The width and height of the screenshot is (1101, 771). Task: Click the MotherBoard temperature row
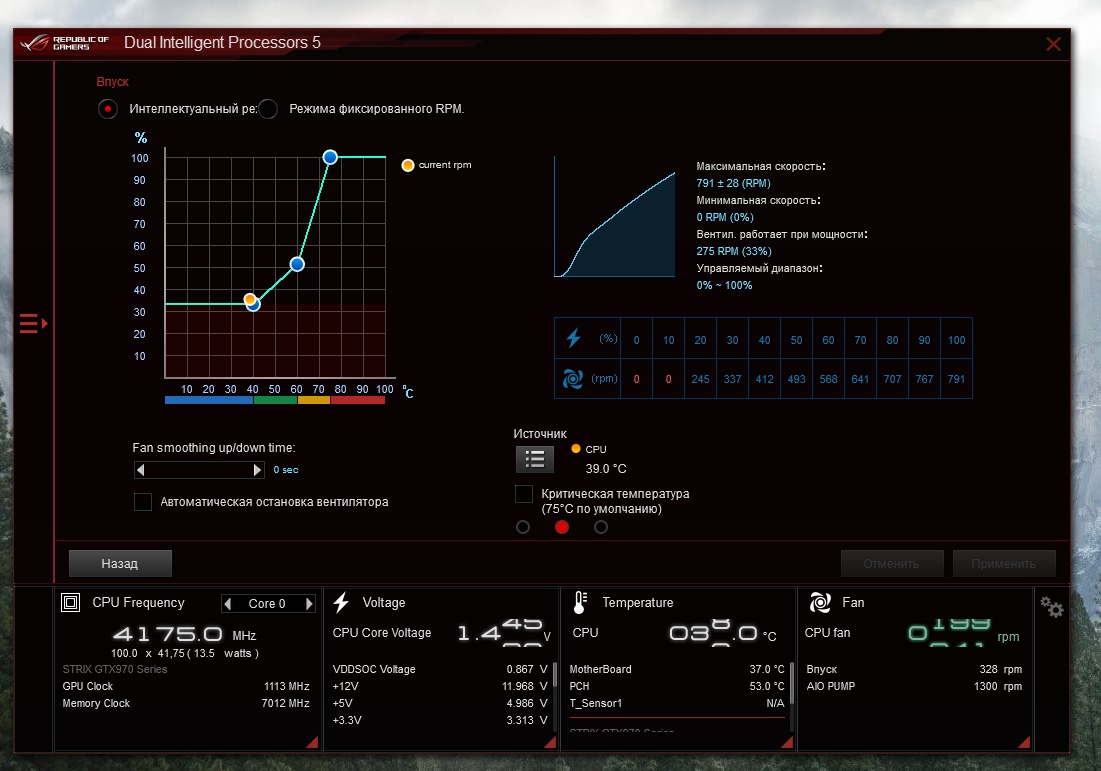677,669
